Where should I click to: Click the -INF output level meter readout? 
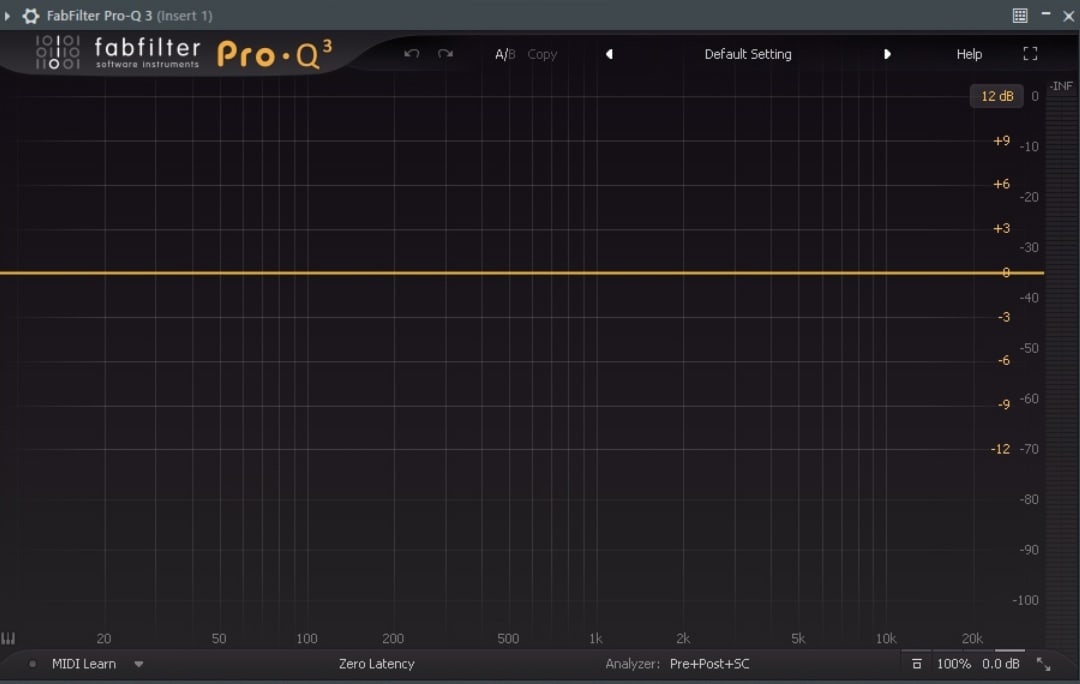pyautogui.click(x=1061, y=86)
